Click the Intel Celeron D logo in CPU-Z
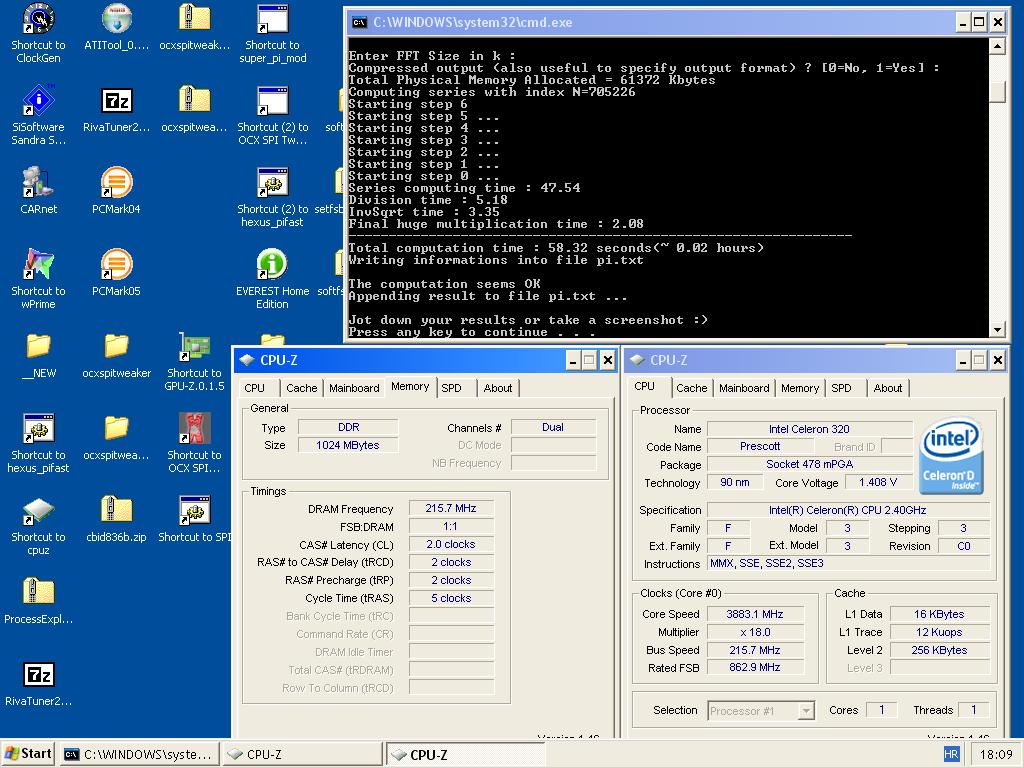The image size is (1024, 768). tap(952, 455)
